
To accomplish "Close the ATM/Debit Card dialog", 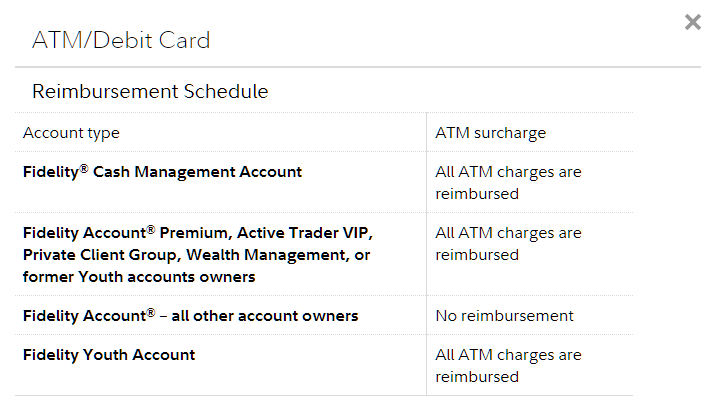I will click(693, 22).
